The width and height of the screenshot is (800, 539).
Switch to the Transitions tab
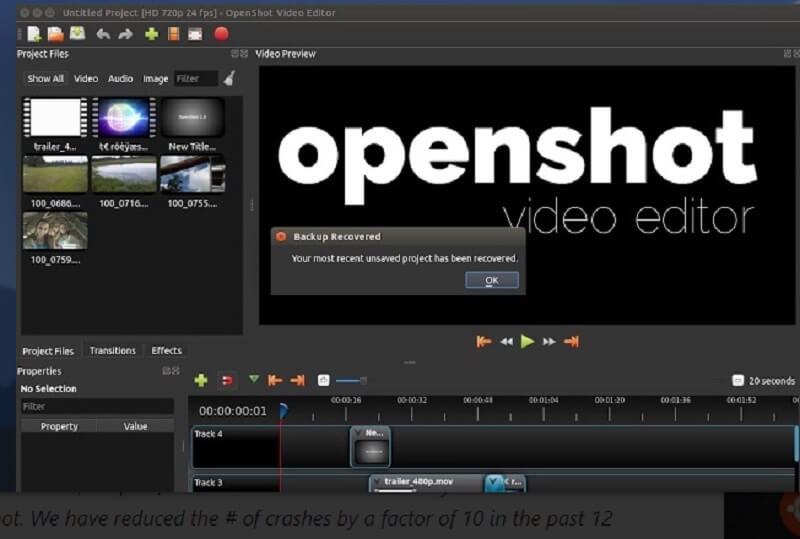pyautogui.click(x=113, y=351)
